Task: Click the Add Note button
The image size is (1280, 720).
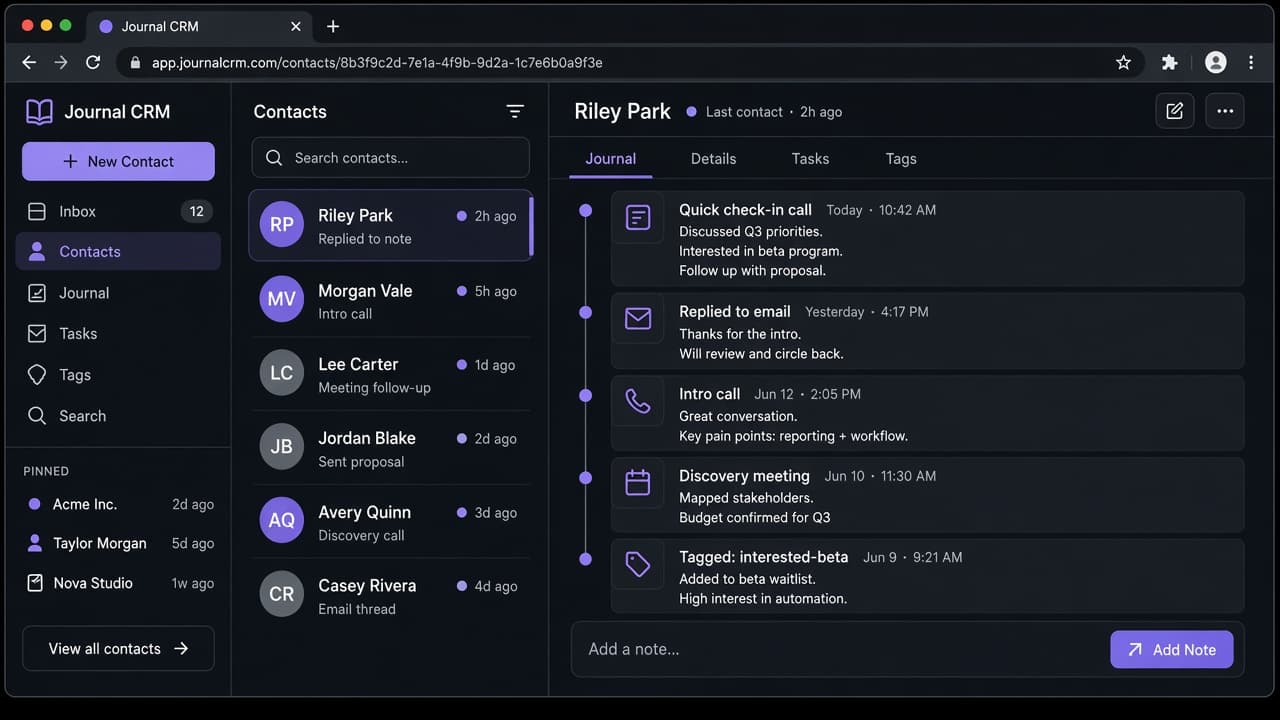Action: coord(1171,650)
